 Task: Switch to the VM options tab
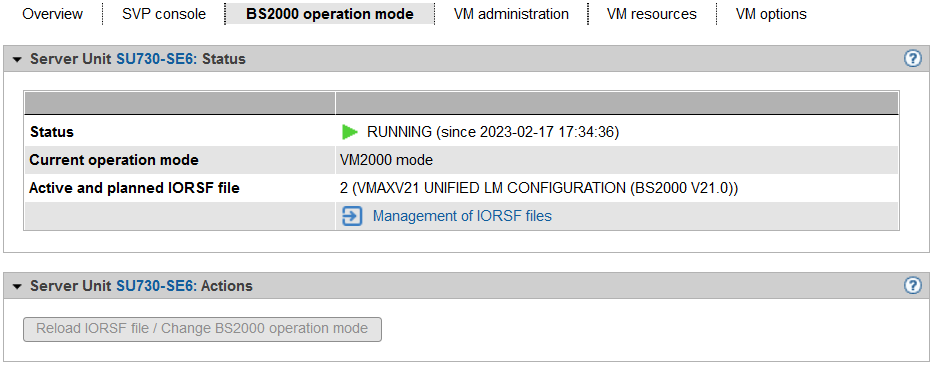point(771,14)
